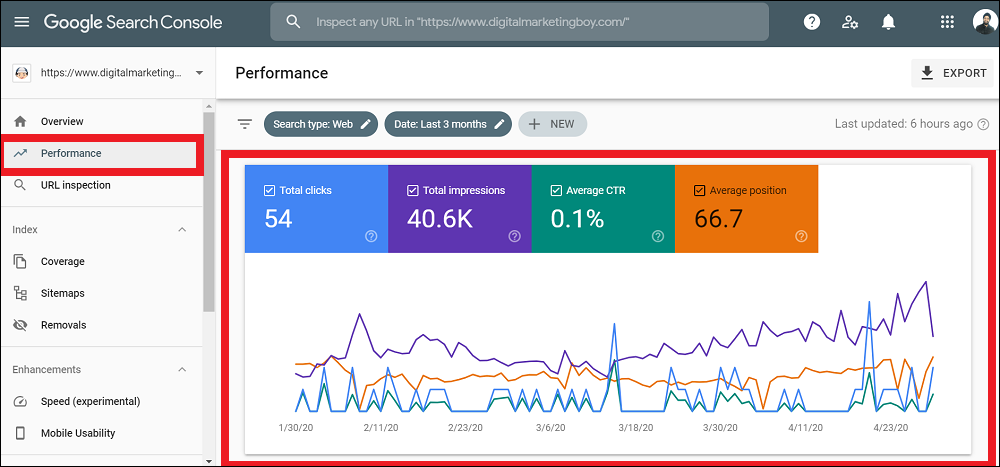Viewport: 1000px width, 467px height.
Task: Click the Coverage pages icon
Action: pos(20,262)
